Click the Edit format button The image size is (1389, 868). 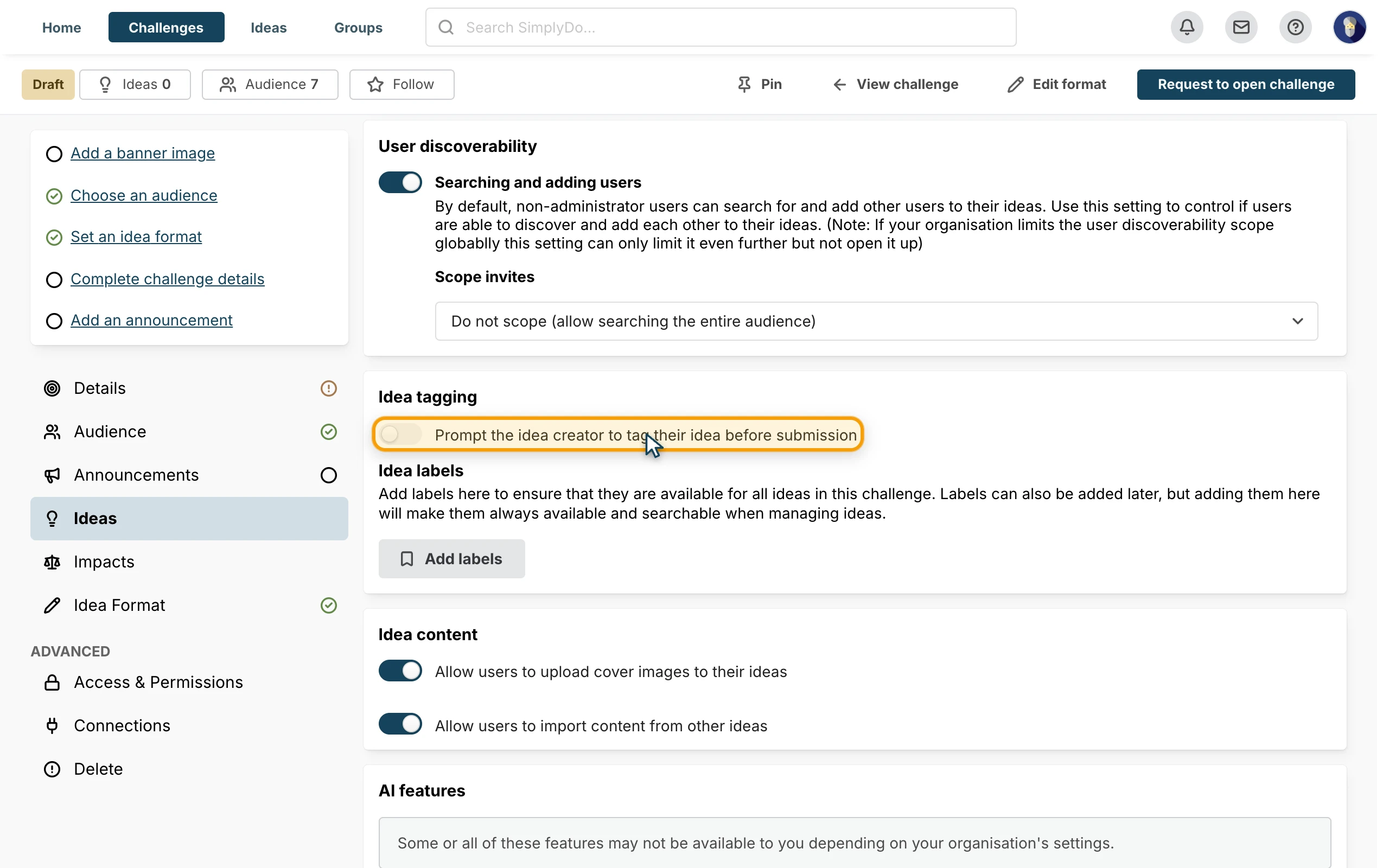click(1057, 85)
